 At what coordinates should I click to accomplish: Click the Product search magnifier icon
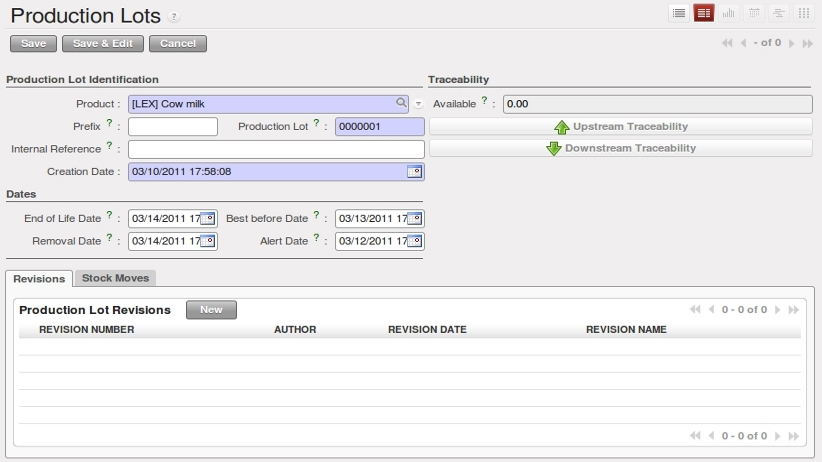(x=402, y=103)
